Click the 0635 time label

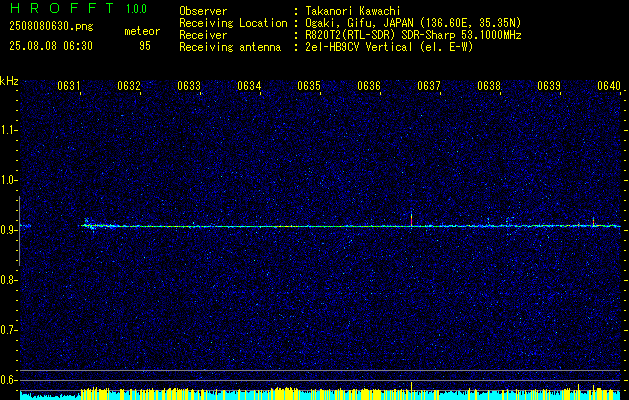tap(309, 86)
